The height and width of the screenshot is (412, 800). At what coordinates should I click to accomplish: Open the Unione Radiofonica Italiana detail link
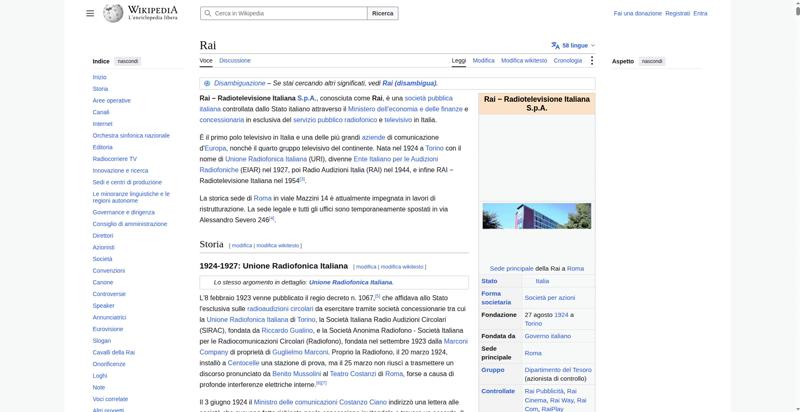[x=351, y=282]
